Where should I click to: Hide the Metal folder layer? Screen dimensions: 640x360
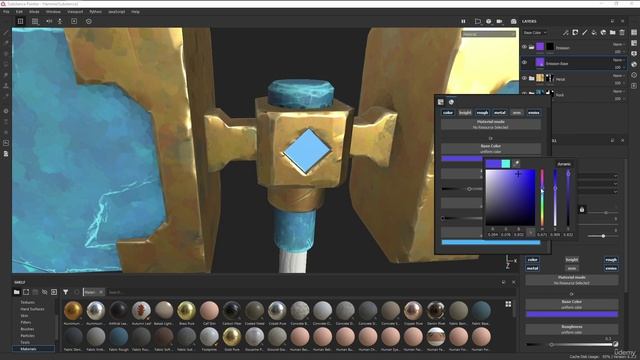tap(524, 78)
